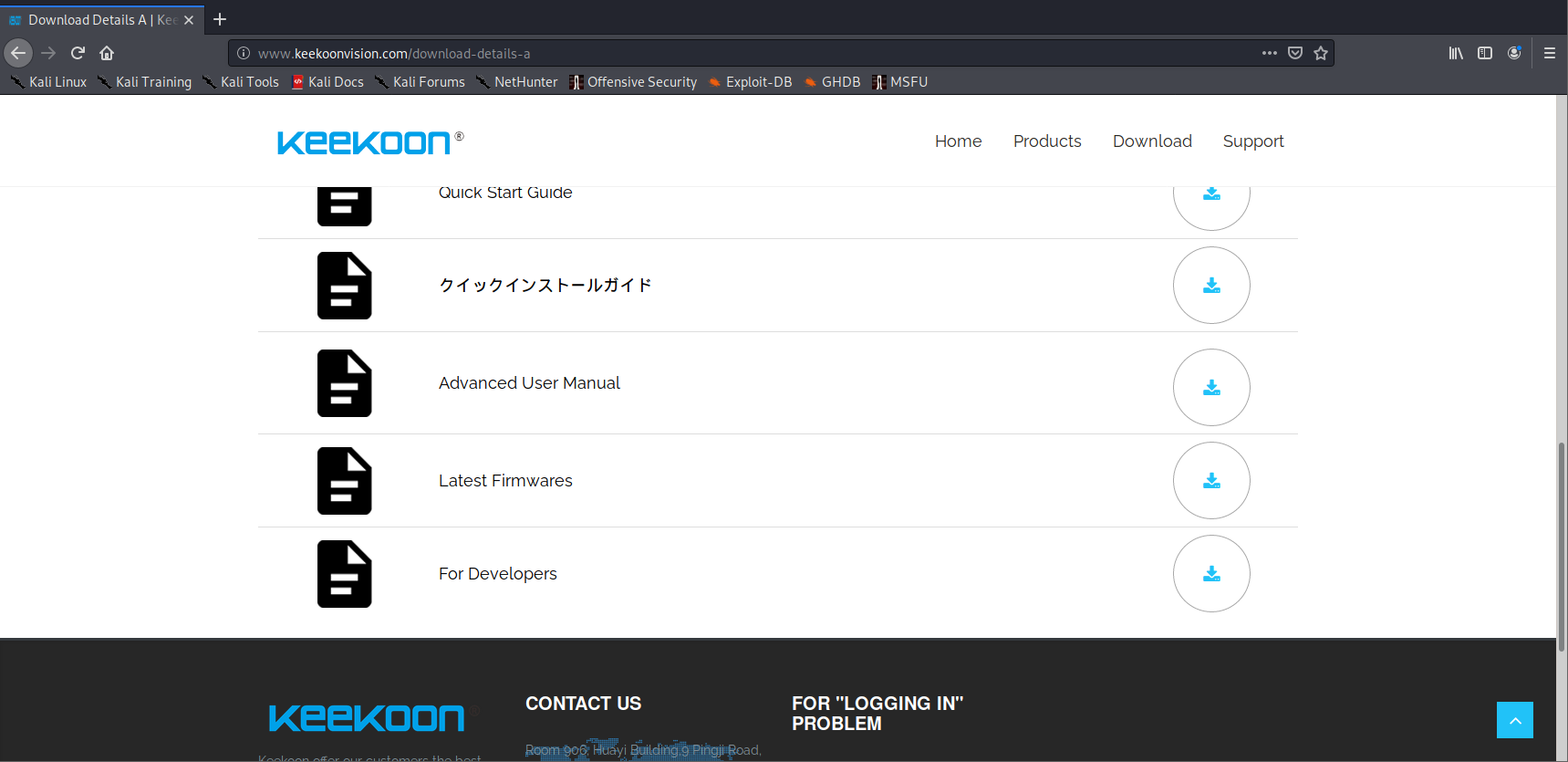The height and width of the screenshot is (762, 1568).
Task: Click the scroll-to-top arrow button
Action: [1514, 720]
